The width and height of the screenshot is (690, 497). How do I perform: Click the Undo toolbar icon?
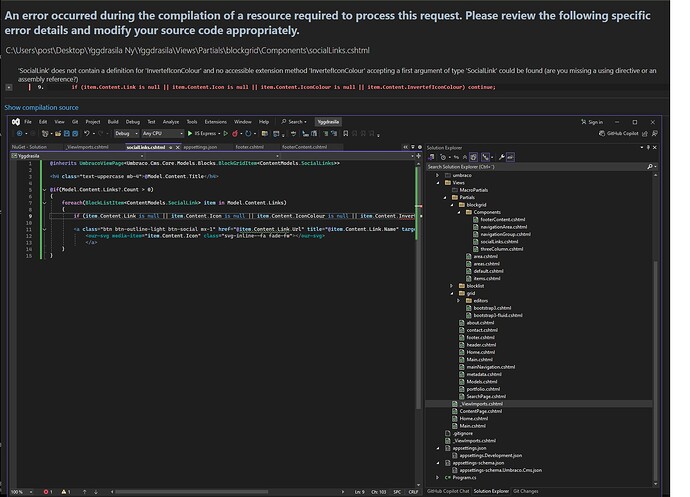click(87, 133)
